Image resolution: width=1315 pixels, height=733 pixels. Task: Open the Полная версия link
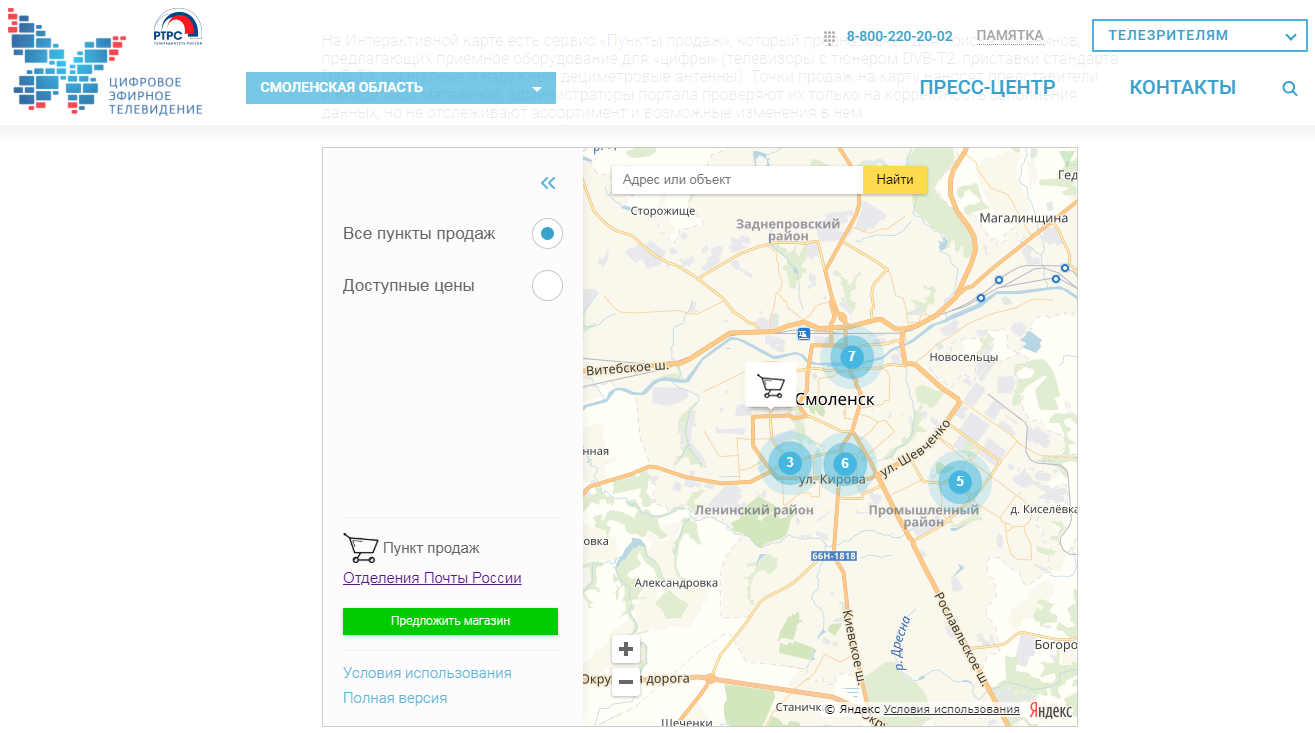click(x=395, y=698)
